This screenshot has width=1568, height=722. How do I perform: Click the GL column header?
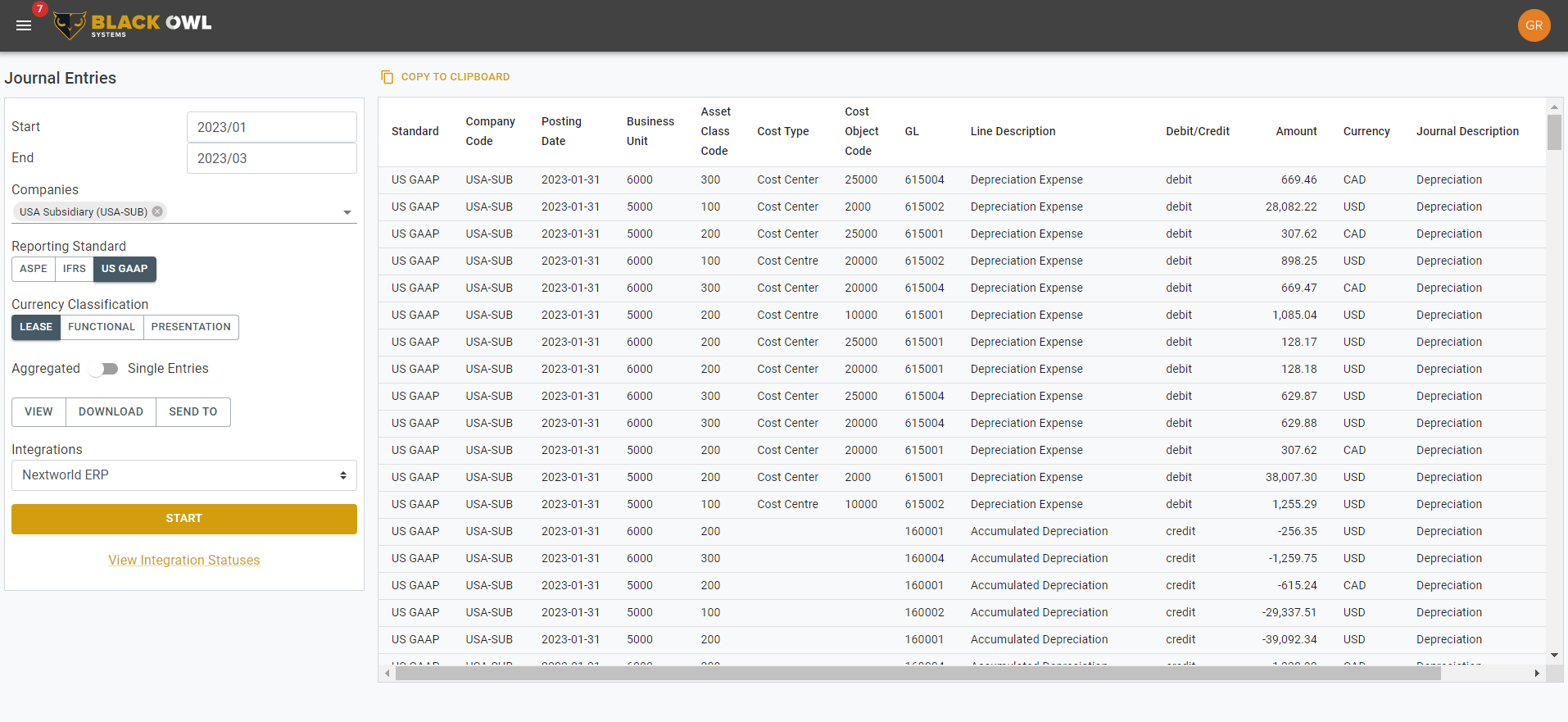point(912,131)
